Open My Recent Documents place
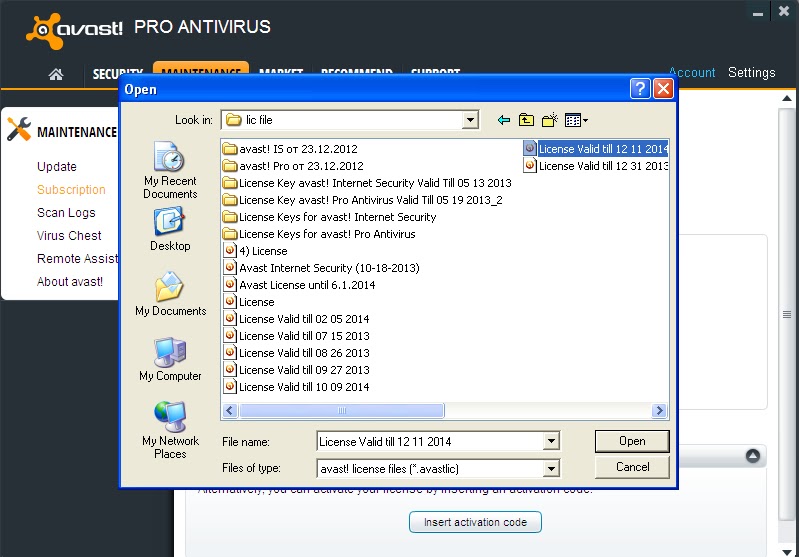 pos(170,171)
